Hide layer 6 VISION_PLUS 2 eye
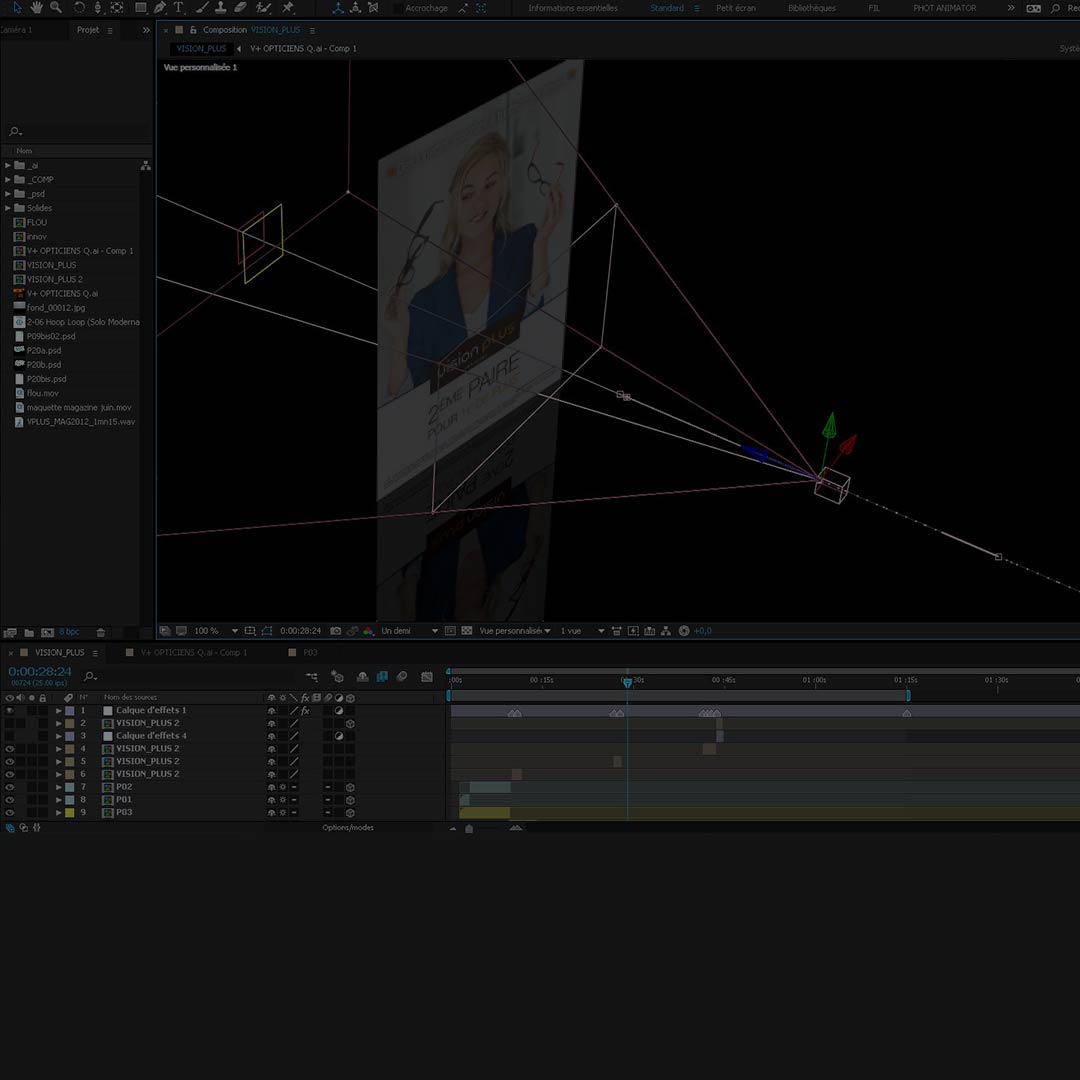1080x1080 pixels. (x=10, y=774)
